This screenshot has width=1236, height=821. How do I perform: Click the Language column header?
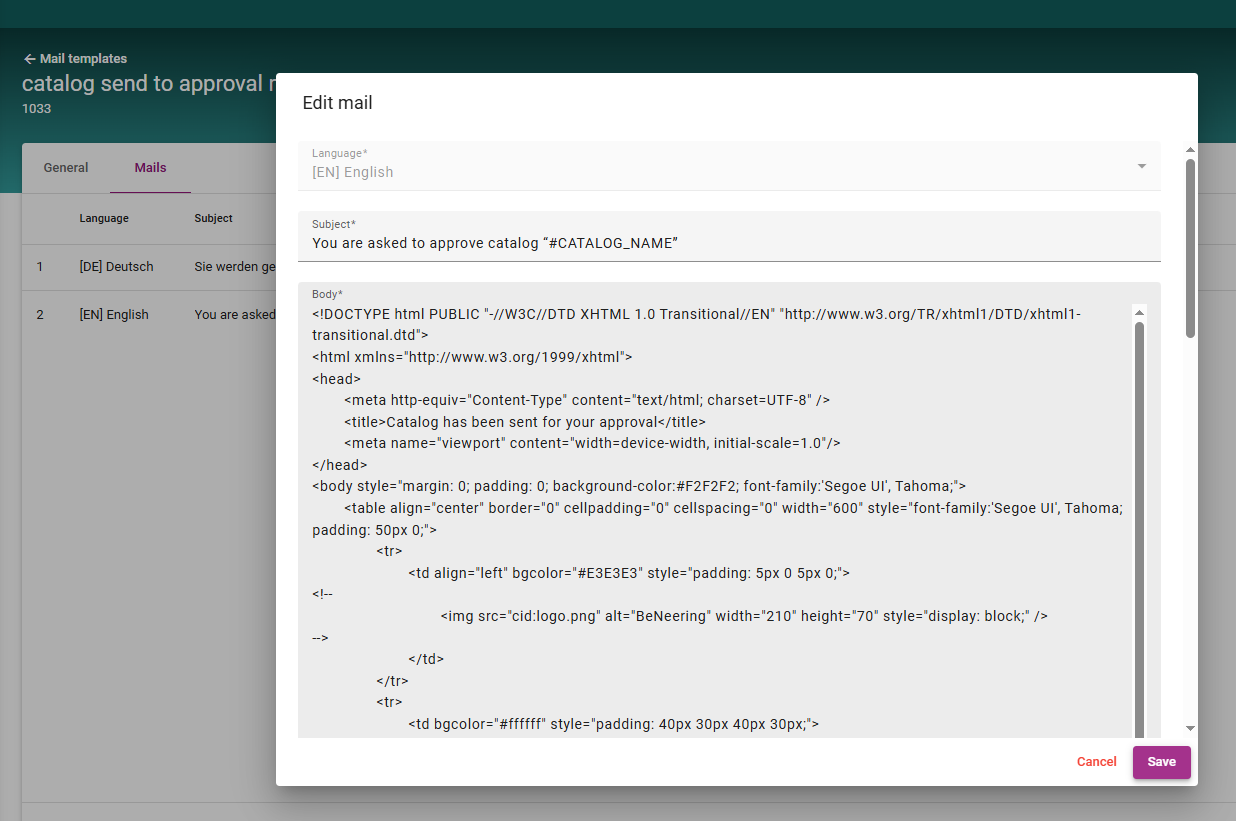(x=104, y=218)
